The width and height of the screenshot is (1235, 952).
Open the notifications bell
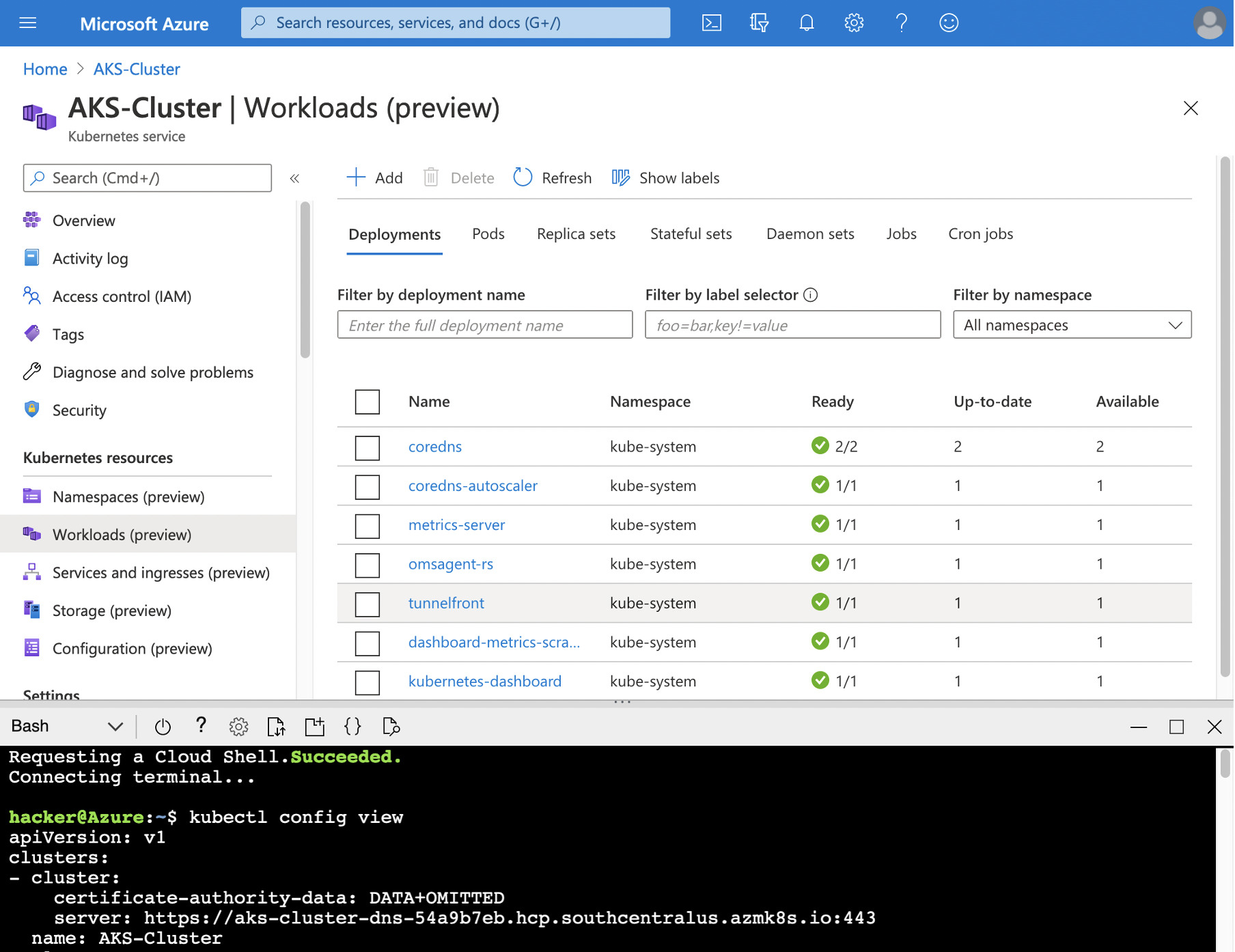click(807, 23)
